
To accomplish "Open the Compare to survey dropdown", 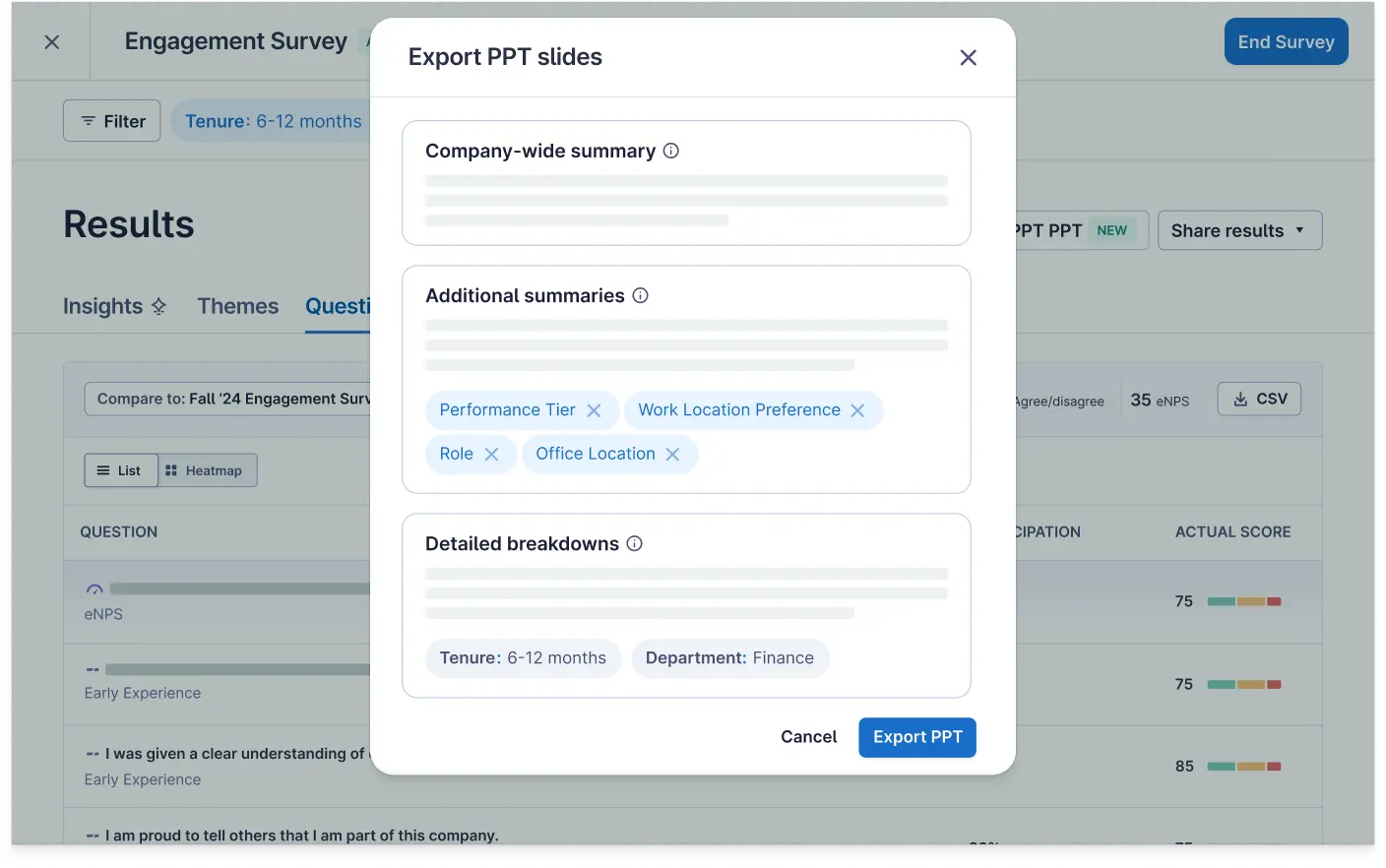I will (227, 399).
